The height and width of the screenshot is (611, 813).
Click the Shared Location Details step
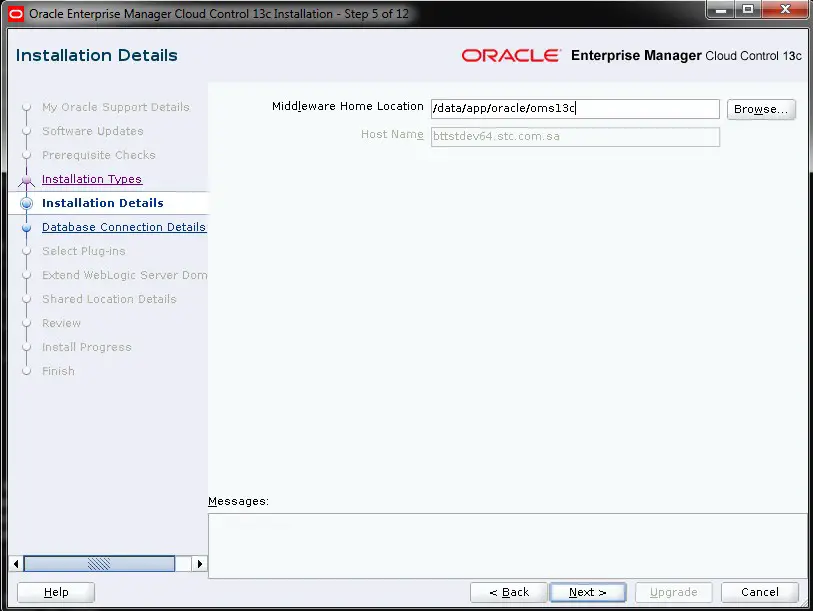tap(109, 299)
